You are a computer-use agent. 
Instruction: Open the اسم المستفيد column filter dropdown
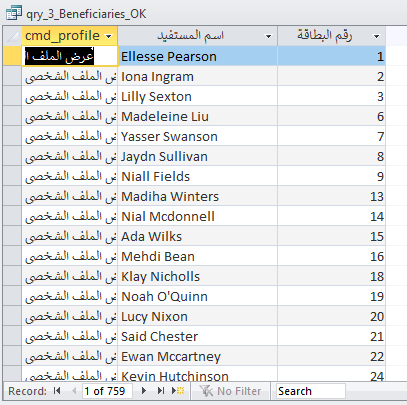click(268, 36)
